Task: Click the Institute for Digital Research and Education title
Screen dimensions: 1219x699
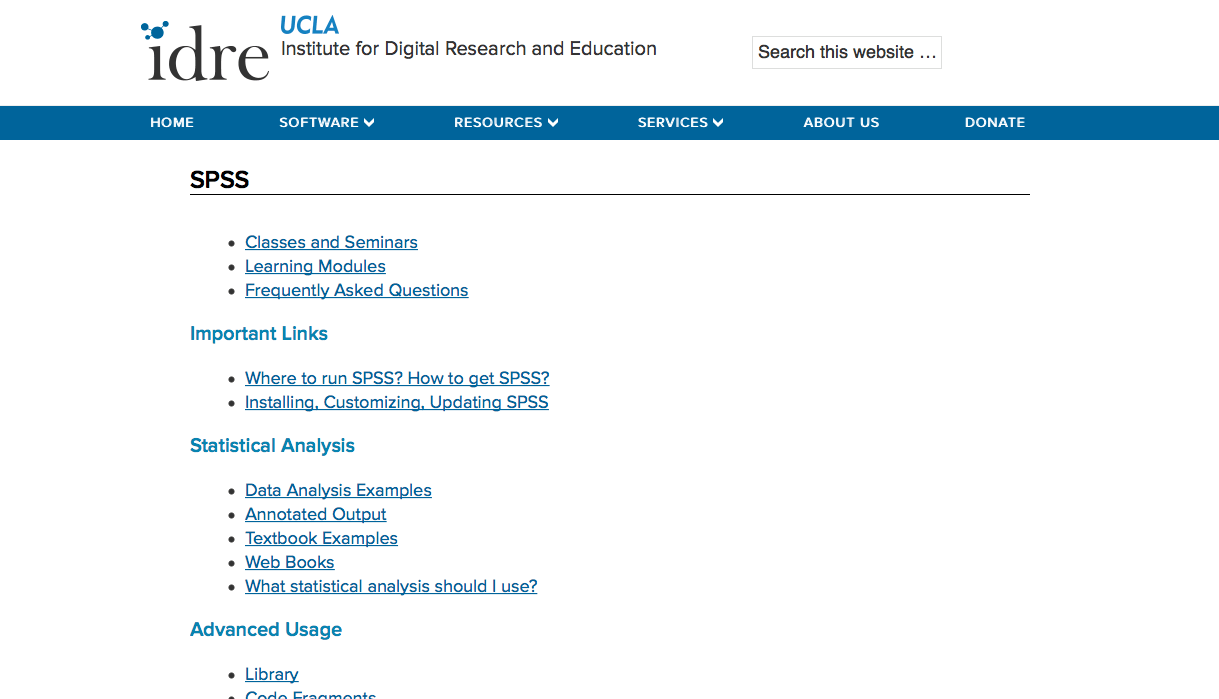Action: (x=469, y=49)
